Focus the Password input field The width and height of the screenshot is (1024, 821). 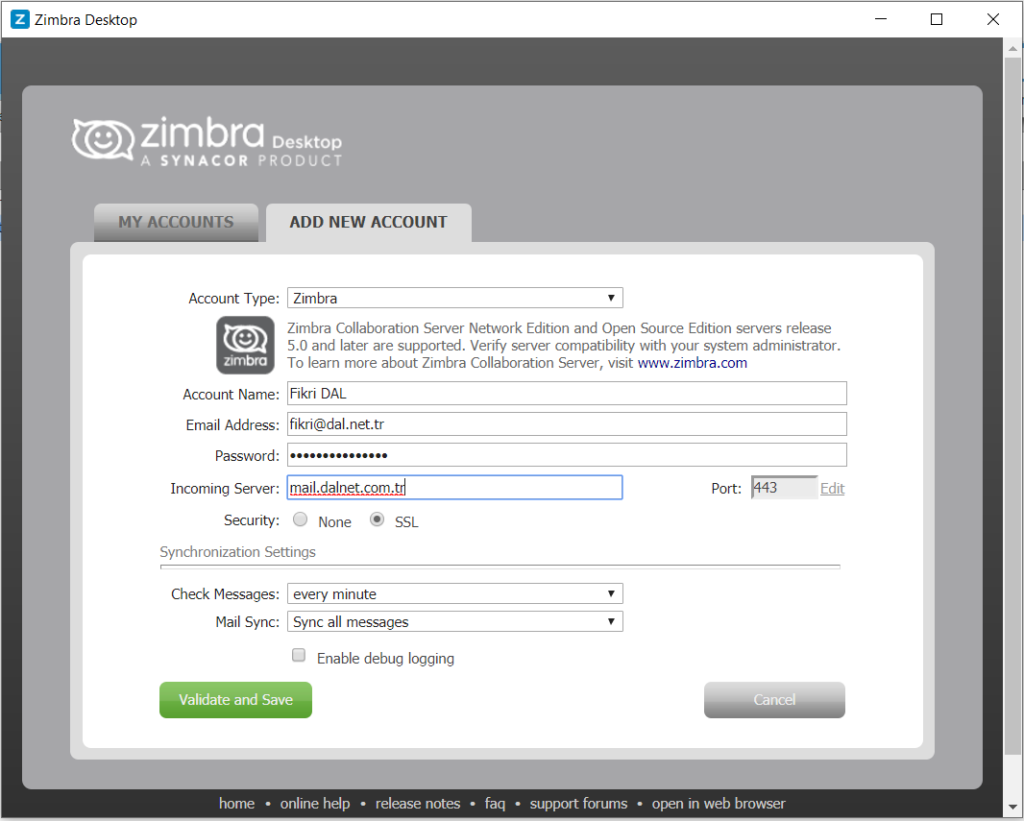click(x=567, y=455)
